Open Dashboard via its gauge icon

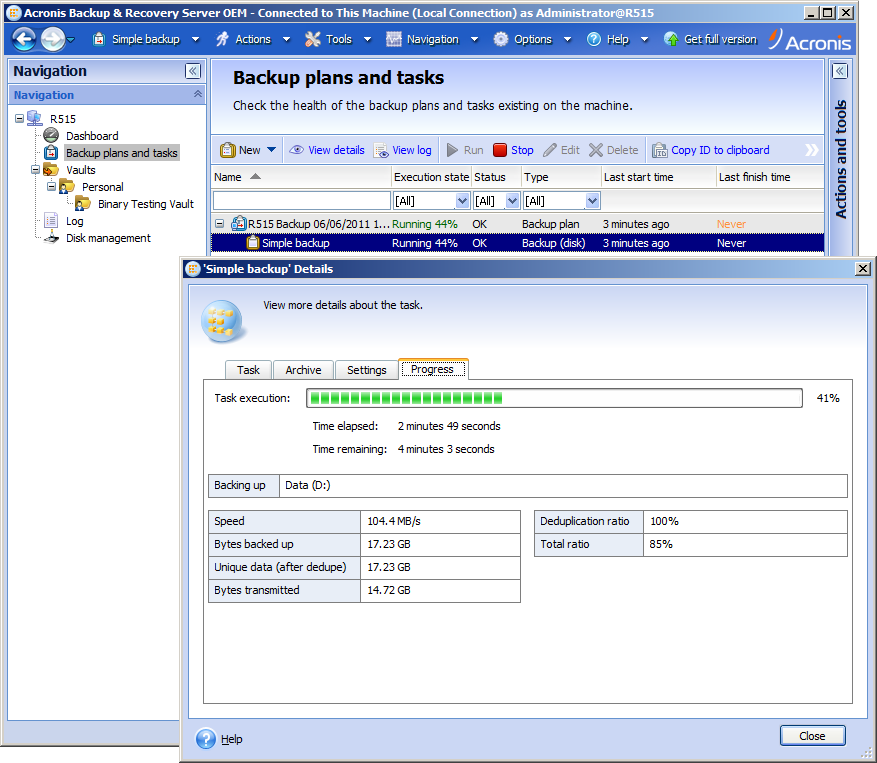[51, 135]
